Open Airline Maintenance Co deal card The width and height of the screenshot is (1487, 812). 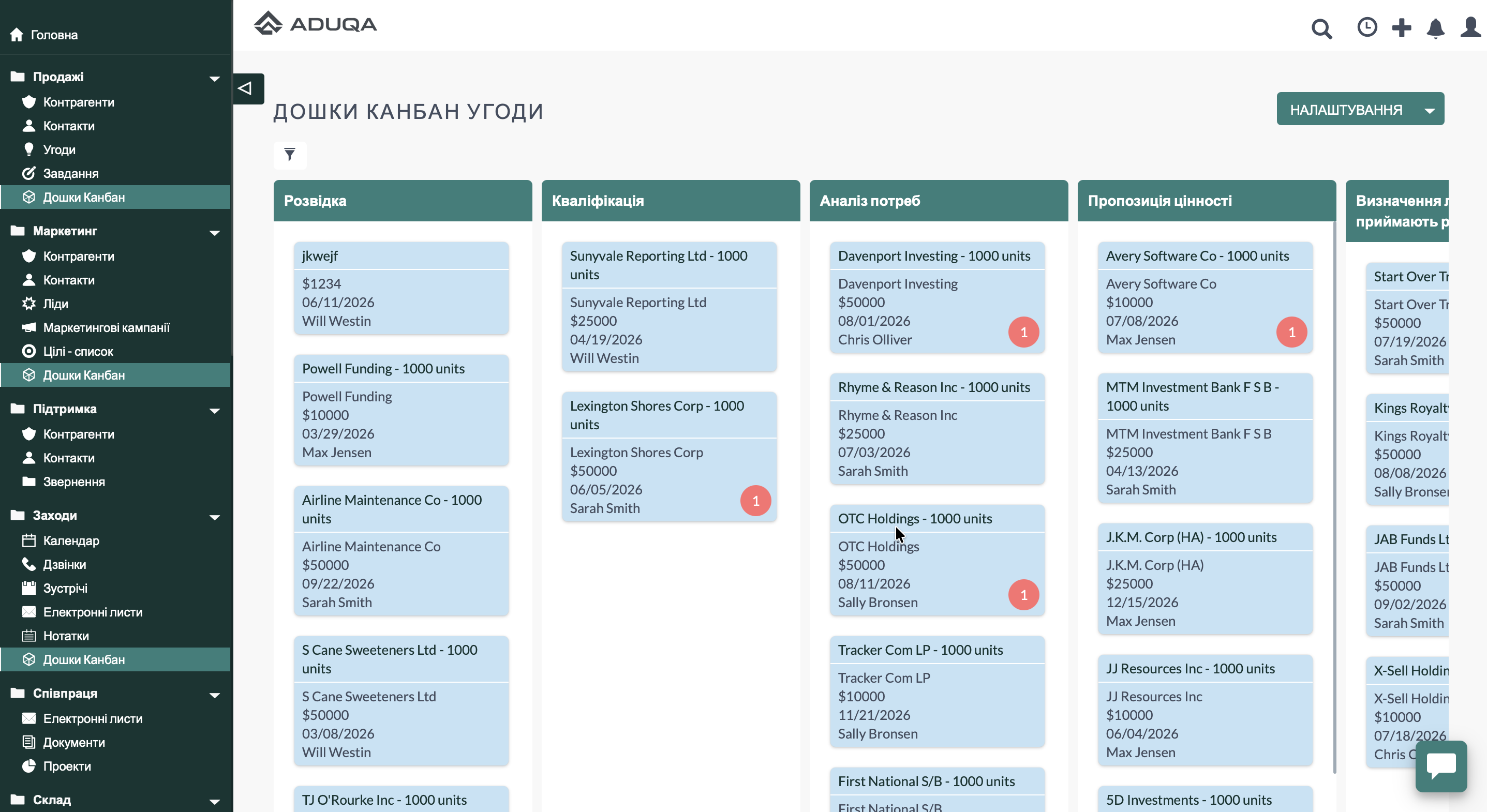(401, 551)
